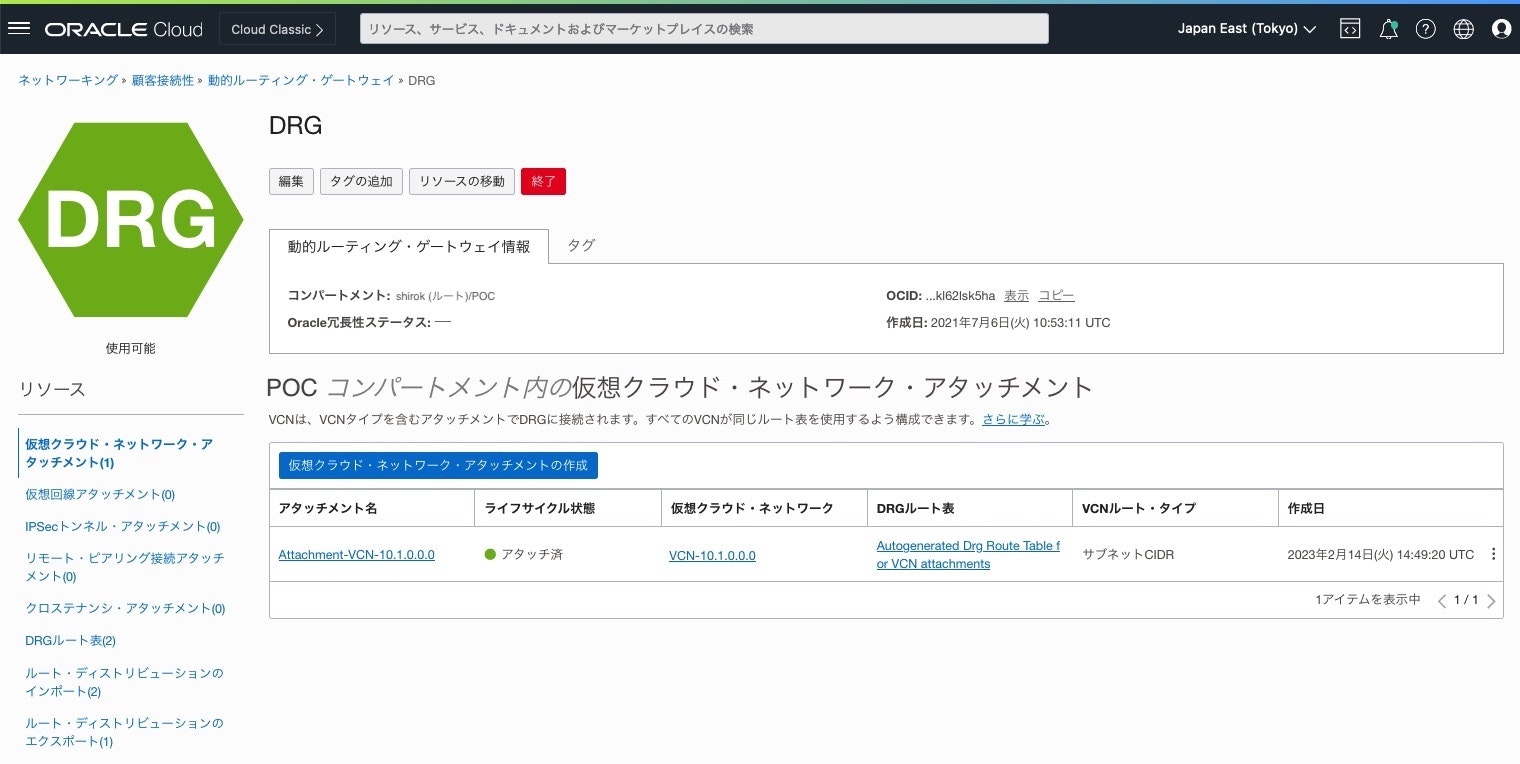Click the 動的ルーティング・ゲートウェイ breadcrumb link

(301, 80)
